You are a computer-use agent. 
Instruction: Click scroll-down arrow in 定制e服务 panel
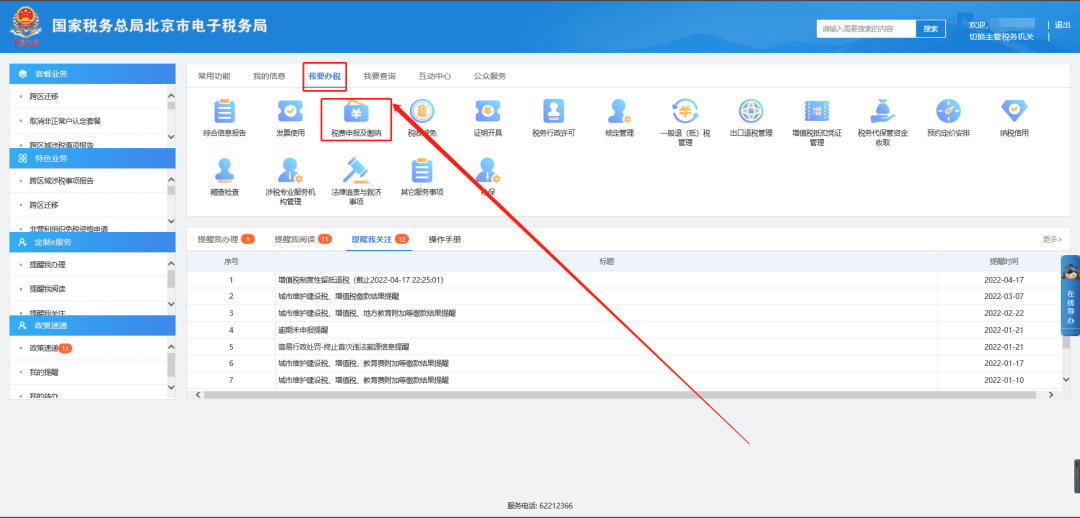tap(172, 304)
